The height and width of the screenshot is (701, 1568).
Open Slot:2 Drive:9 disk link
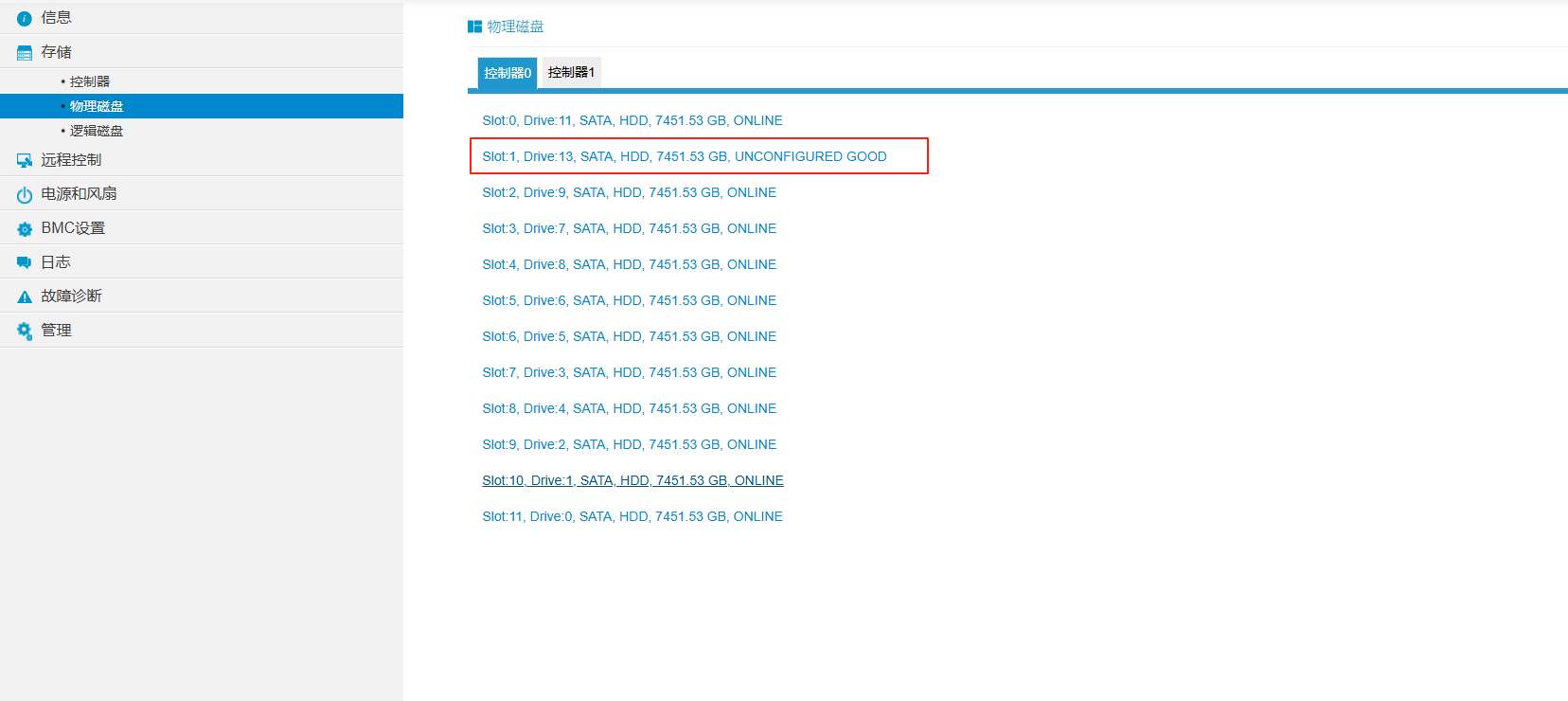coord(630,192)
